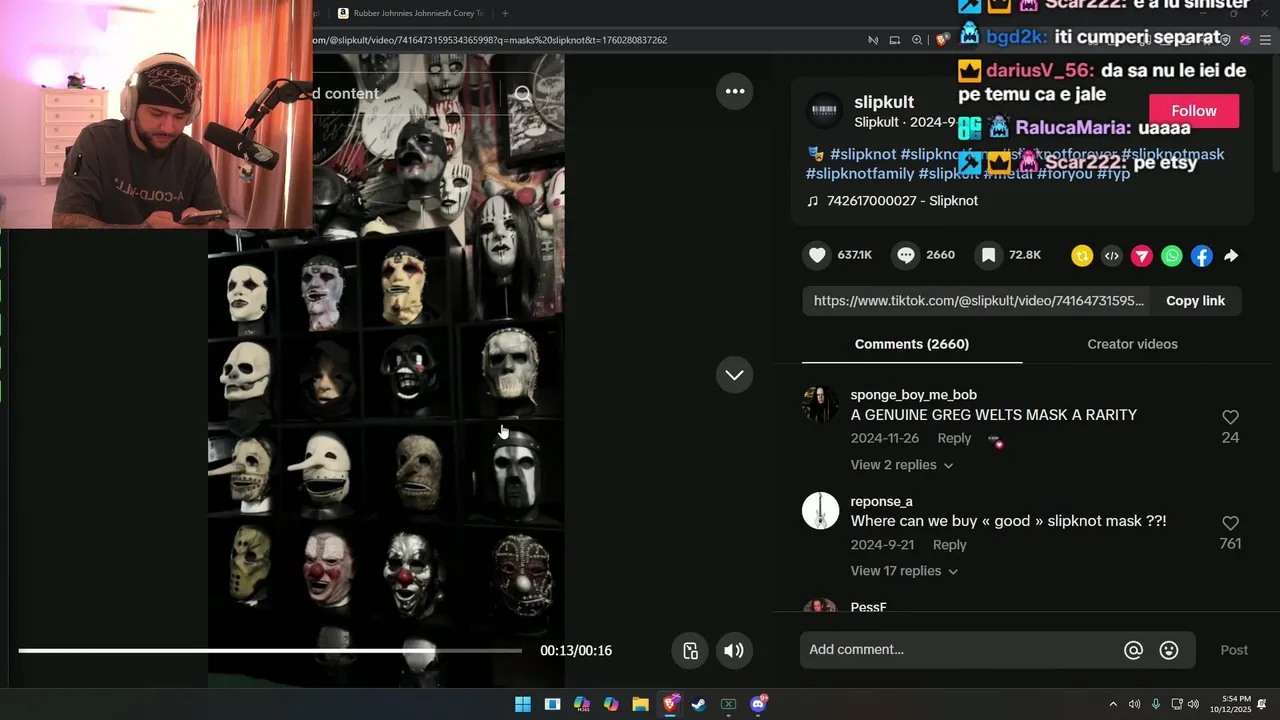This screenshot has width=1280, height=720.
Task: Get embed code icon
Action: click(x=1112, y=256)
